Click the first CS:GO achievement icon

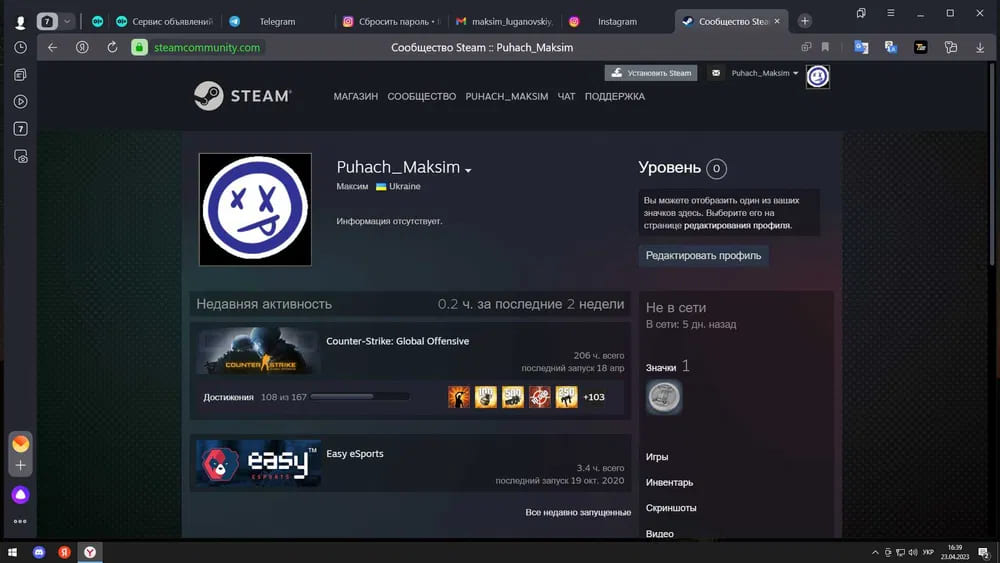tap(459, 397)
